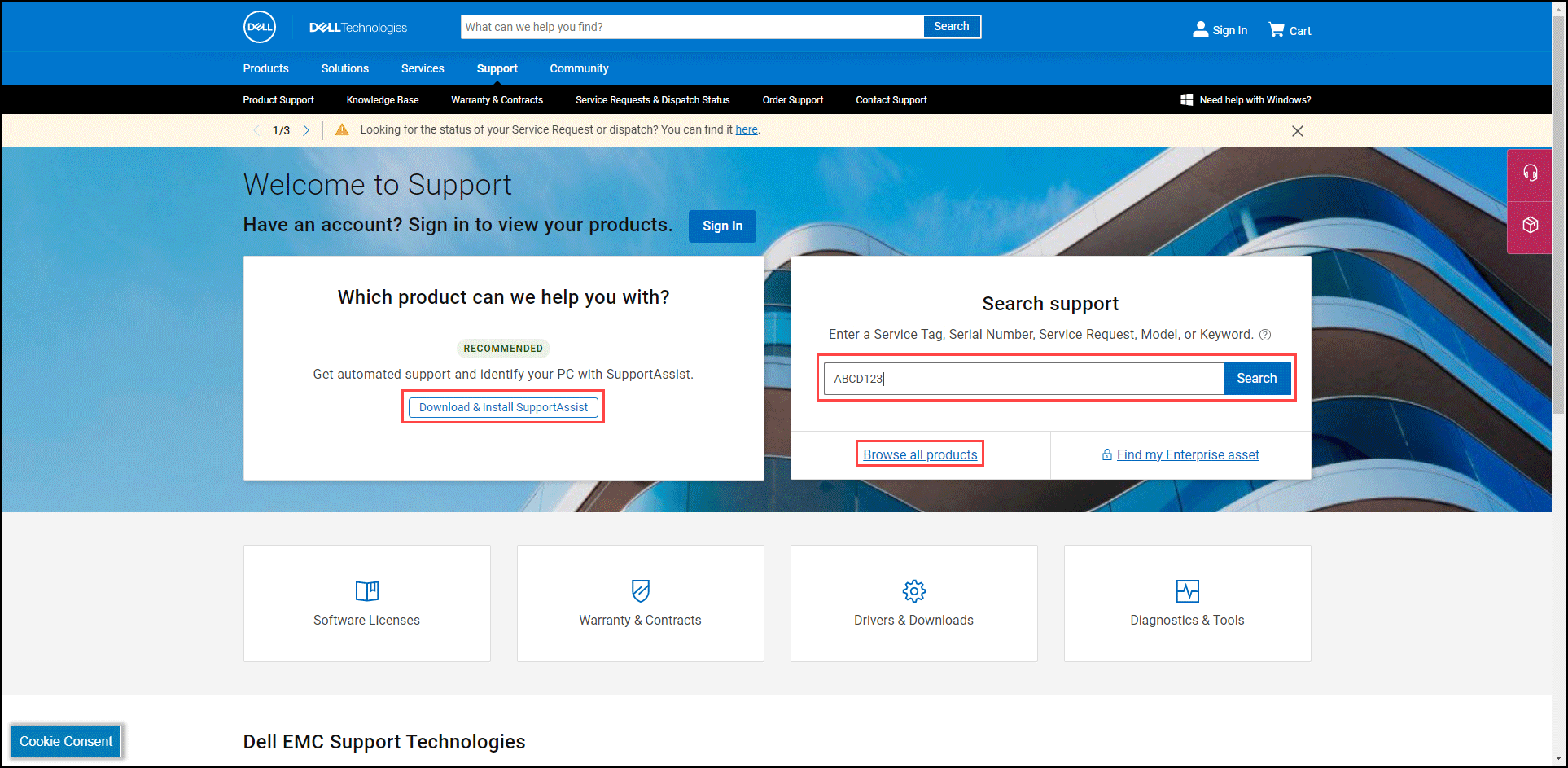Click the Search support input with ABCD123

[1024, 379]
